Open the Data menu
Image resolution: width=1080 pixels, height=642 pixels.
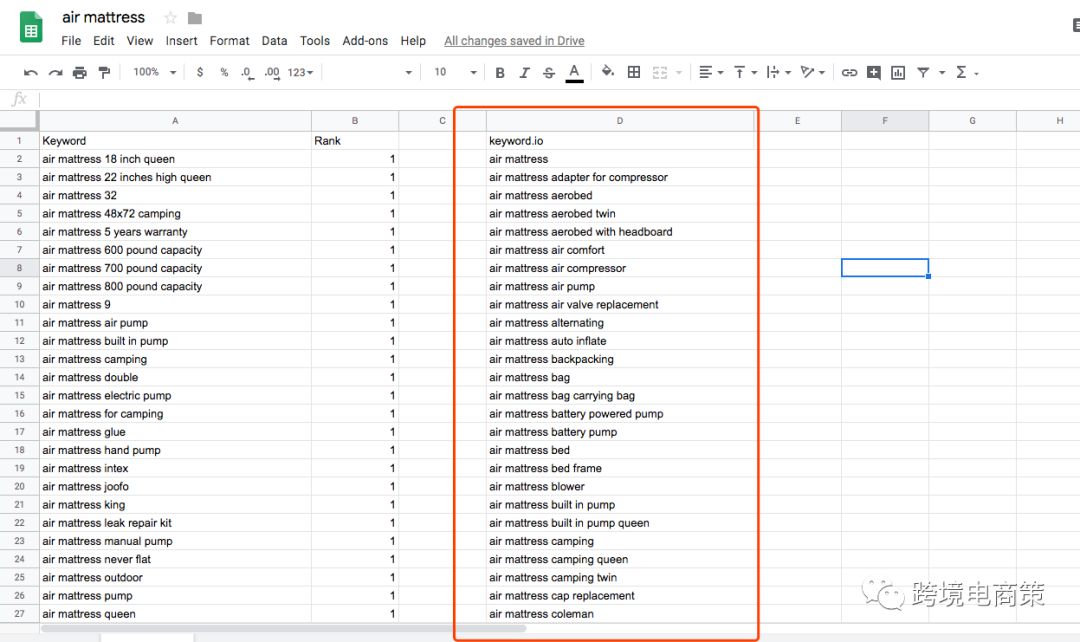click(274, 41)
